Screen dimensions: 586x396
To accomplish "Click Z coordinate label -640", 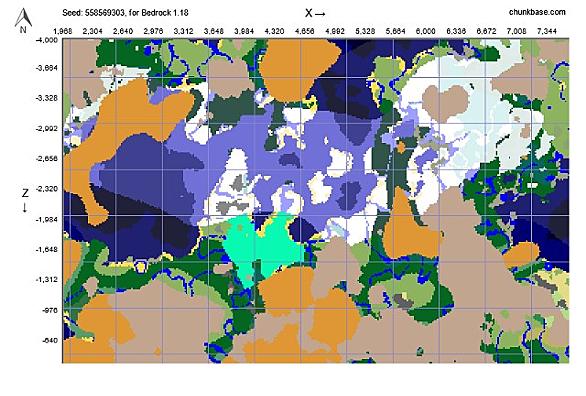I will click(x=50, y=340).
